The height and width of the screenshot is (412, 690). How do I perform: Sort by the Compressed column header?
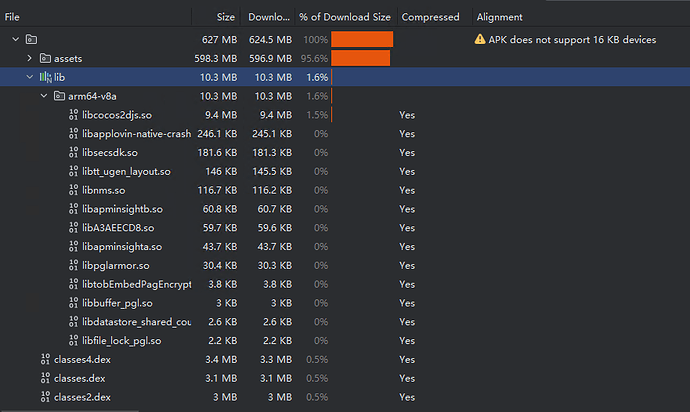click(x=430, y=17)
